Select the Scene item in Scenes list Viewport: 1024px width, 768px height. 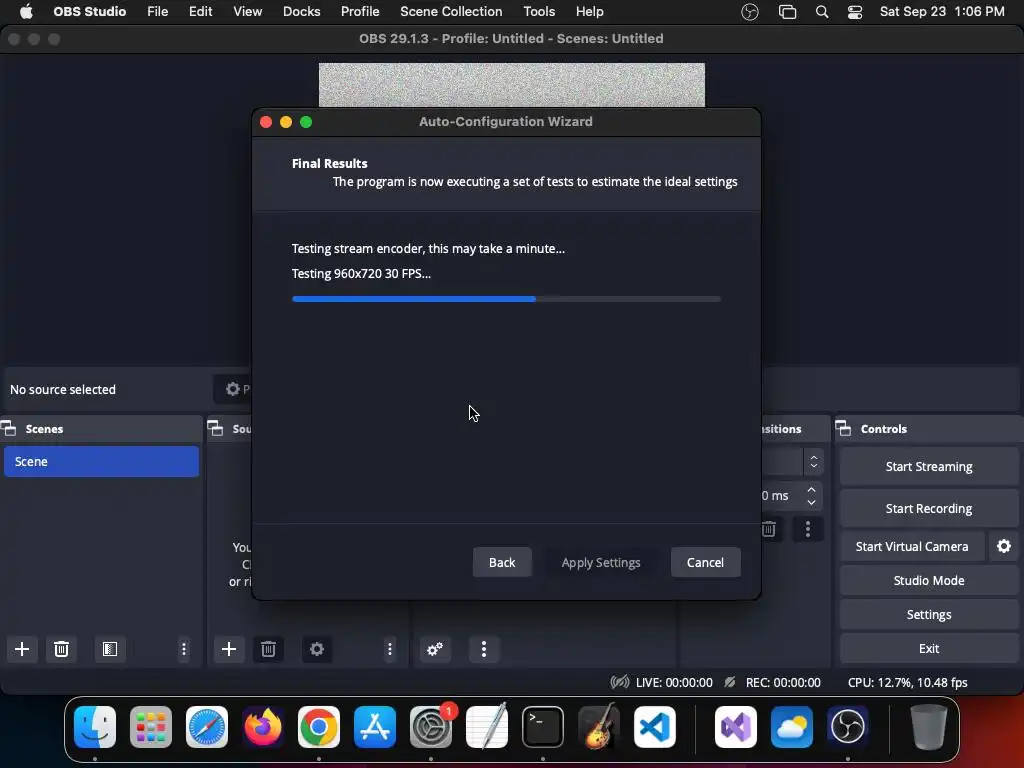click(101, 461)
